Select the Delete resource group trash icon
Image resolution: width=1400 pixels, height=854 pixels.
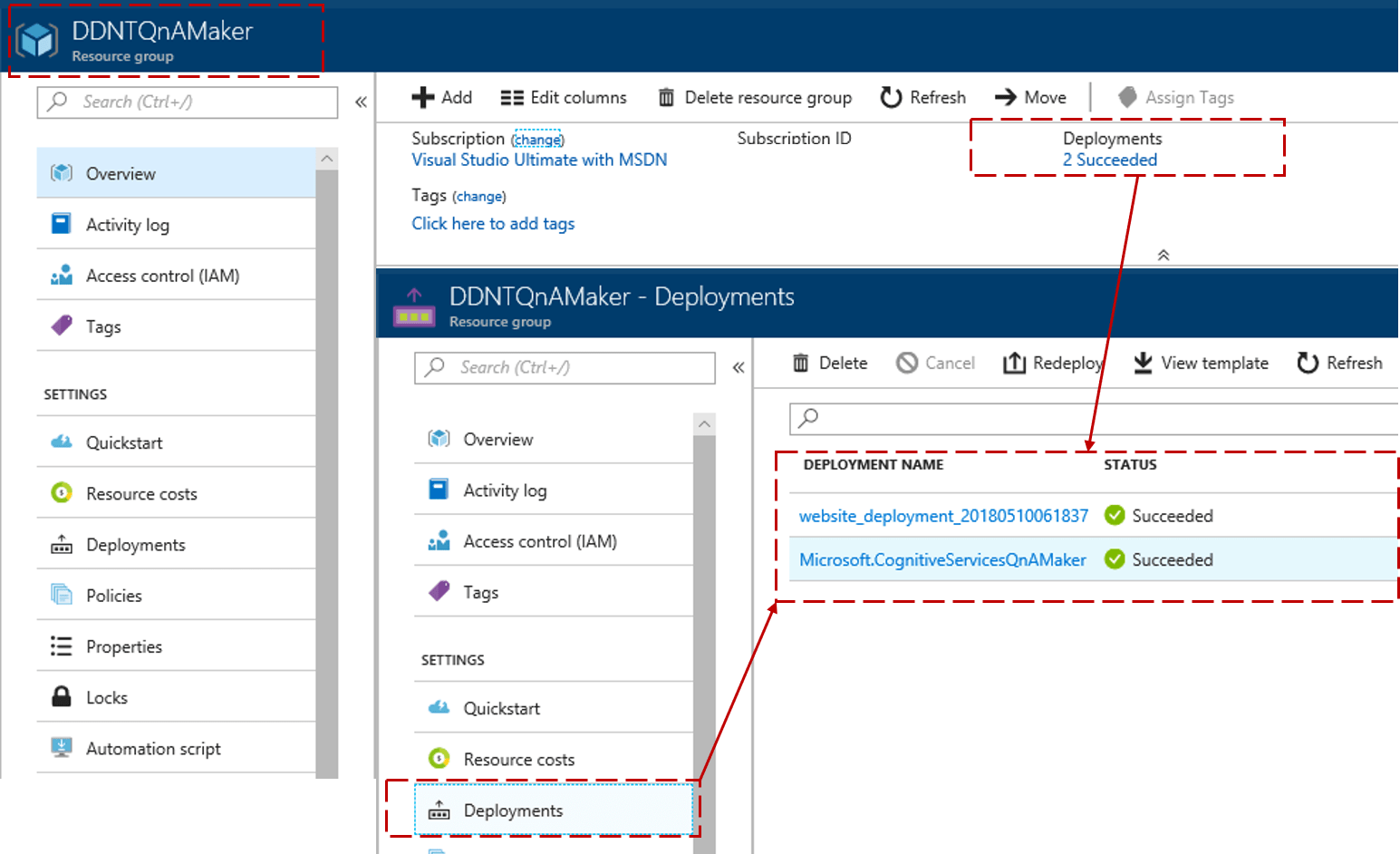(668, 97)
